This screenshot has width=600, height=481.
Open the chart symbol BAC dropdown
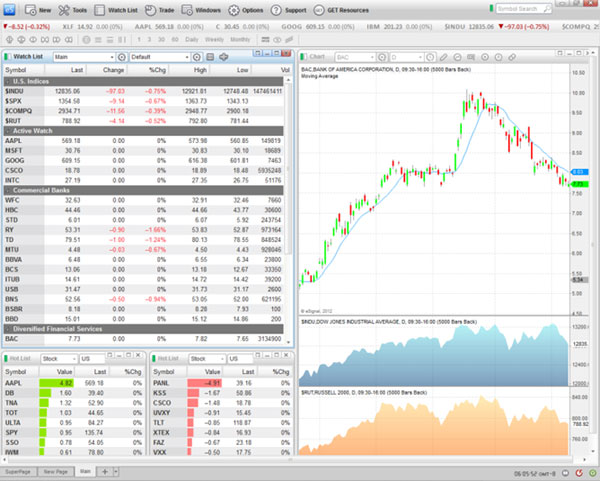[x=354, y=57]
